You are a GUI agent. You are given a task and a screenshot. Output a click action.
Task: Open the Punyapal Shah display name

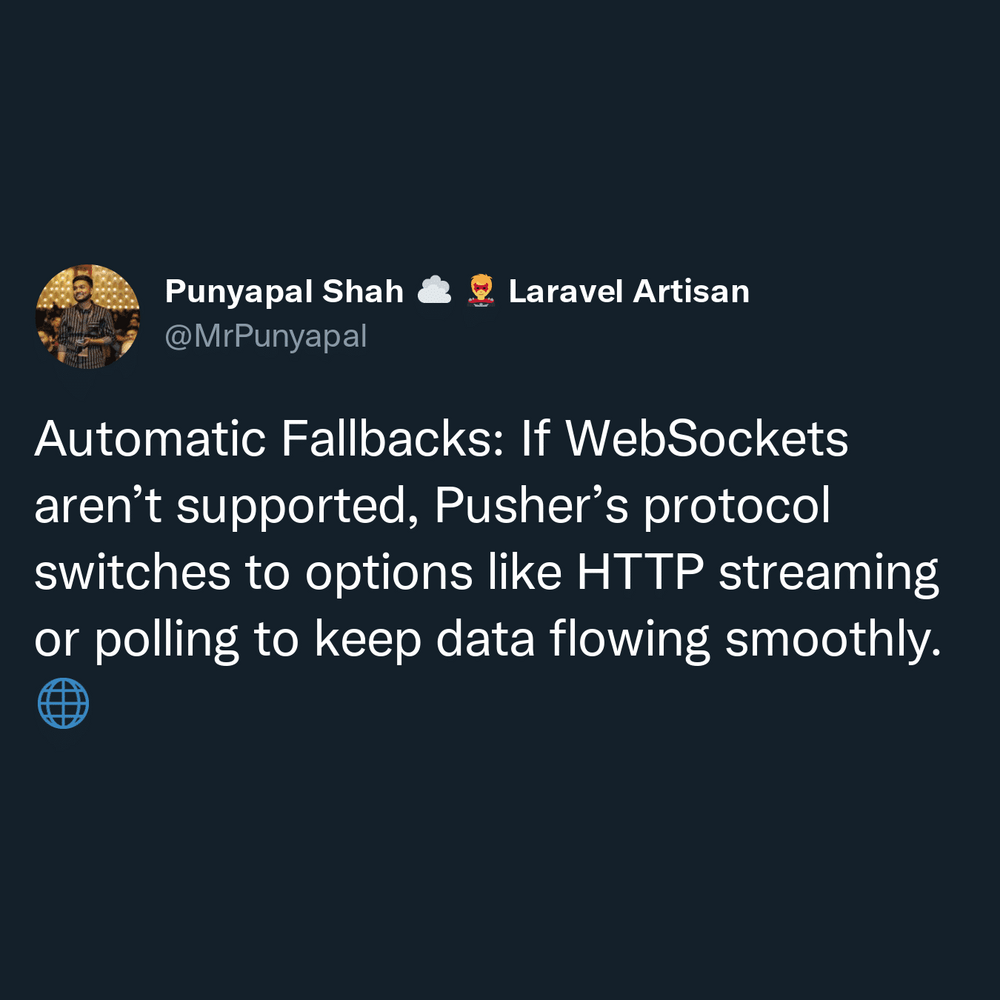pos(284,292)
